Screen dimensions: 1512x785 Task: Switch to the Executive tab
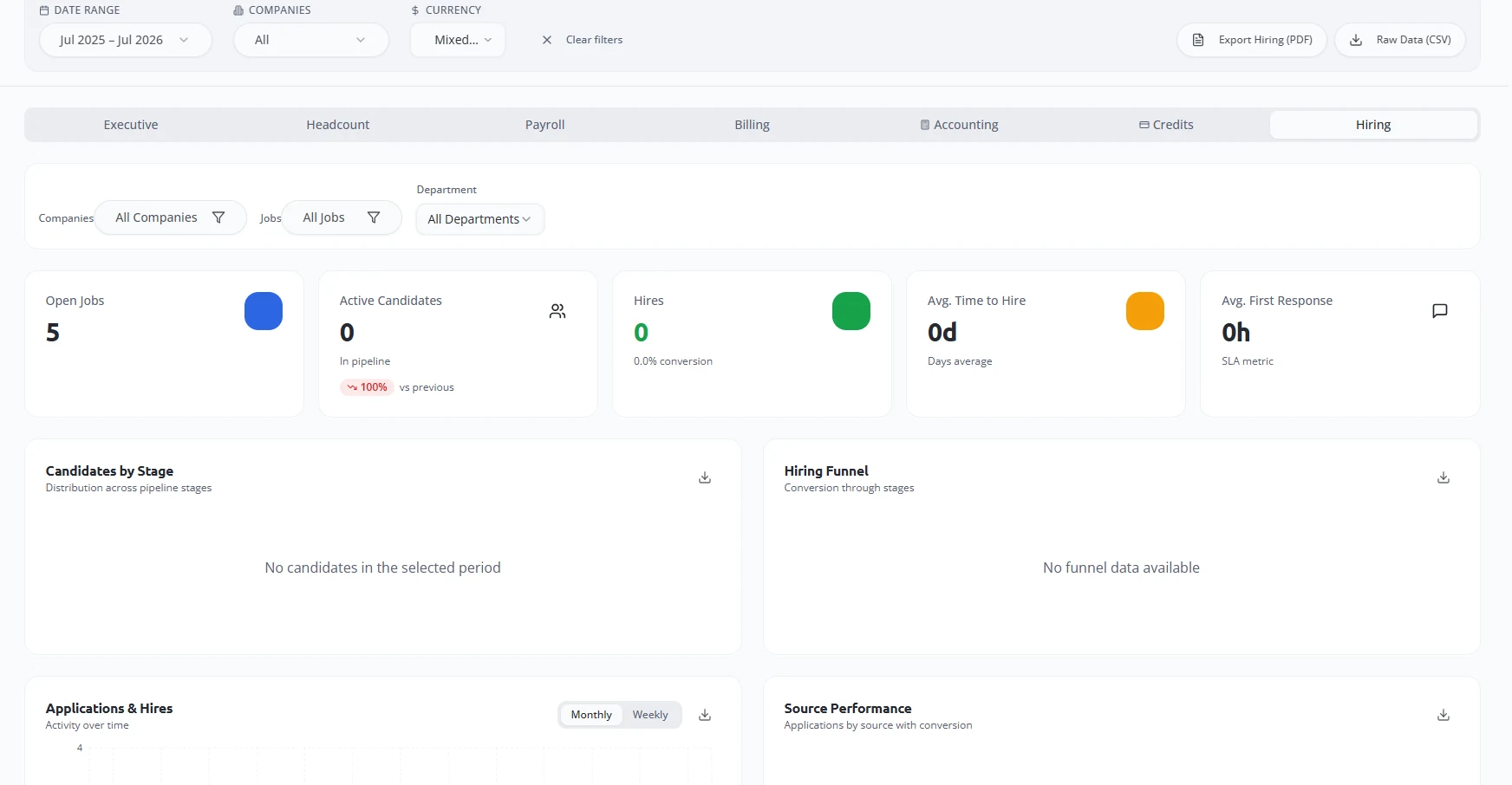pos(131,125)
